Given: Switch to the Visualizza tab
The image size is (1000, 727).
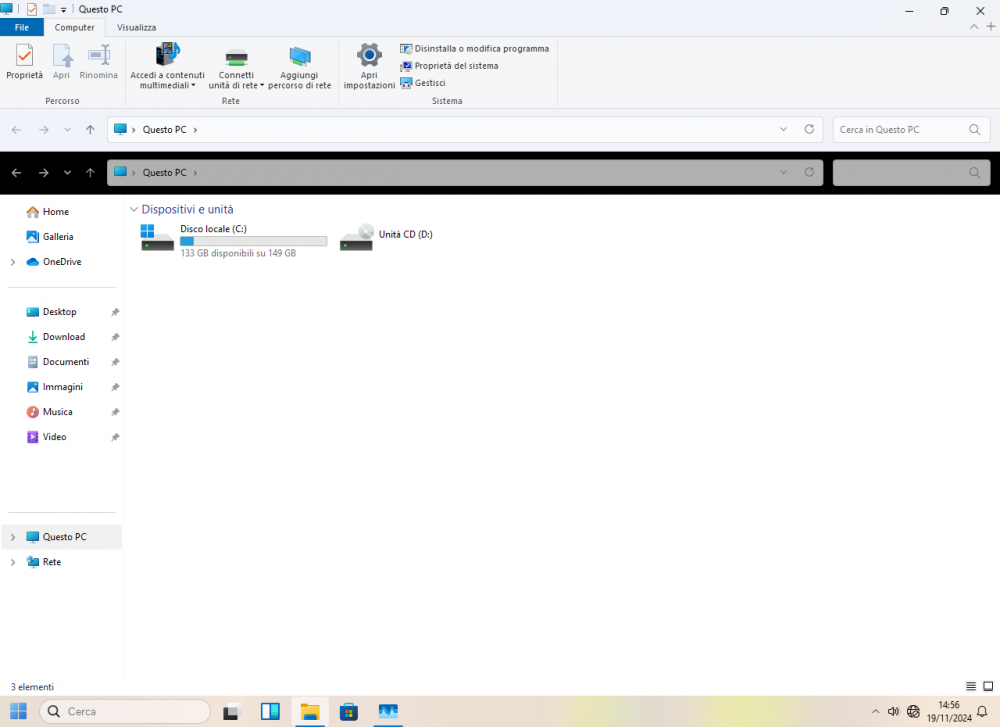Looking at the screenshot, I should coord(136,27).
